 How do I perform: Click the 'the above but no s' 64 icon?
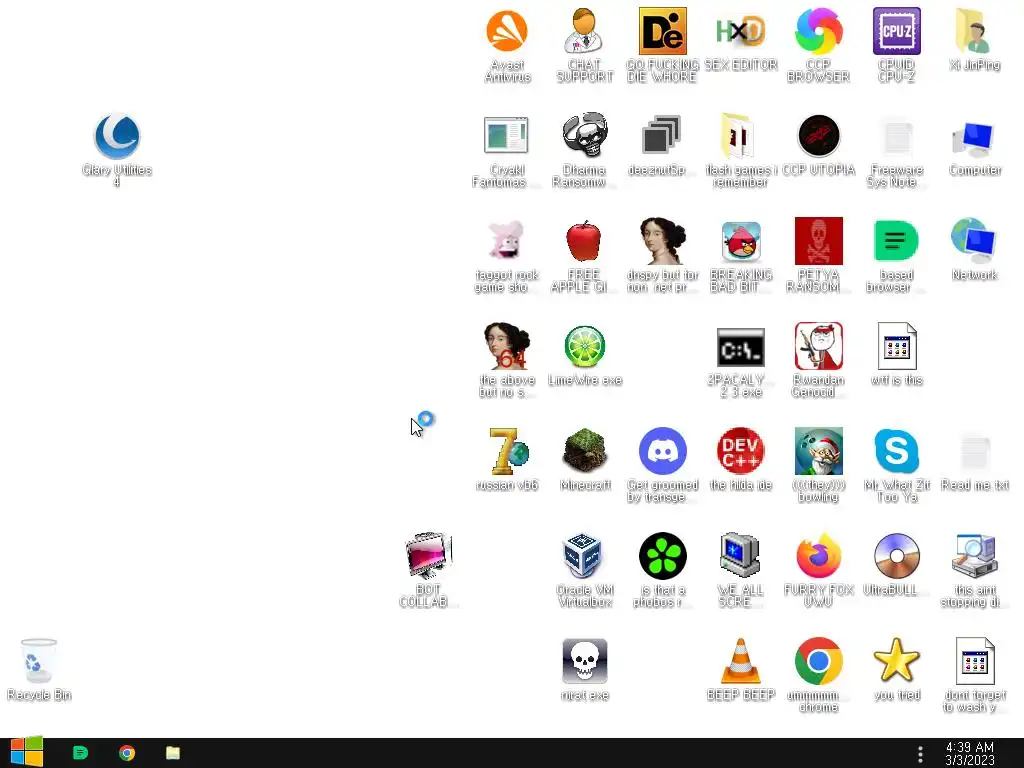506,346
